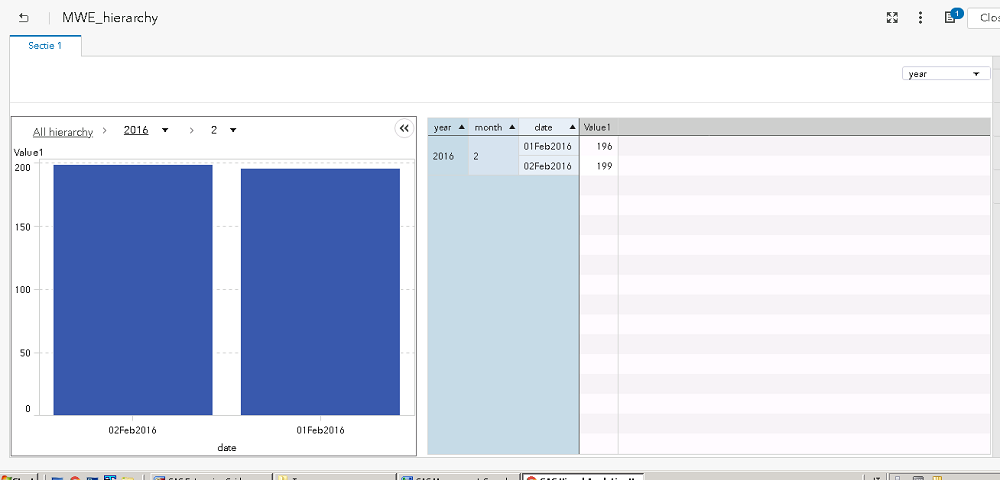Sort table by date column arrow
This screenshot has height=480, width=1000.
pyautogui.click(x=572, y=127)
